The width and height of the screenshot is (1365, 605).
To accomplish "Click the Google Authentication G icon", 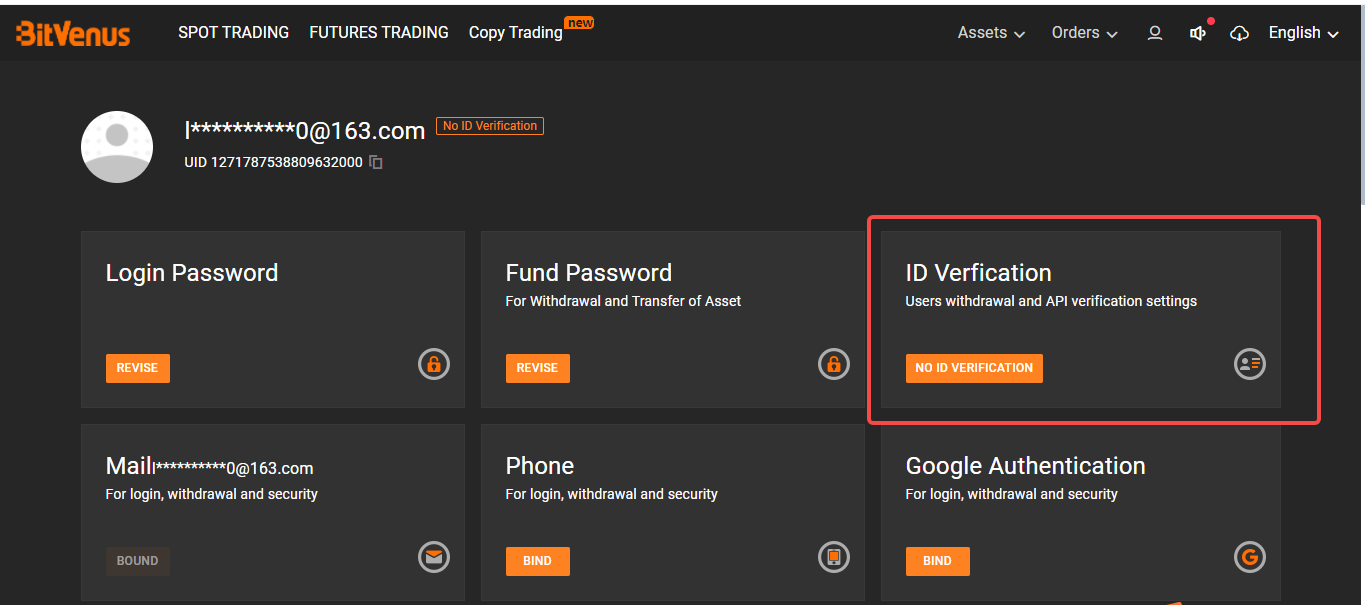I will click(x=1250, y=557).
